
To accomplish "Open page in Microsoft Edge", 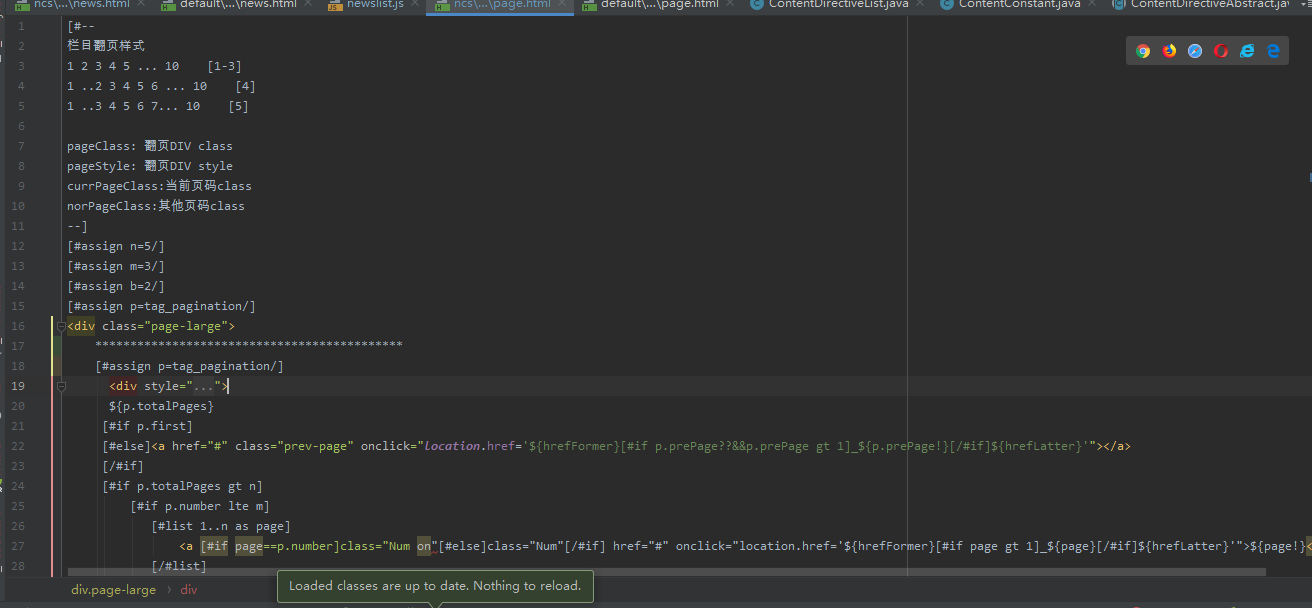I will pos(1273,51).
